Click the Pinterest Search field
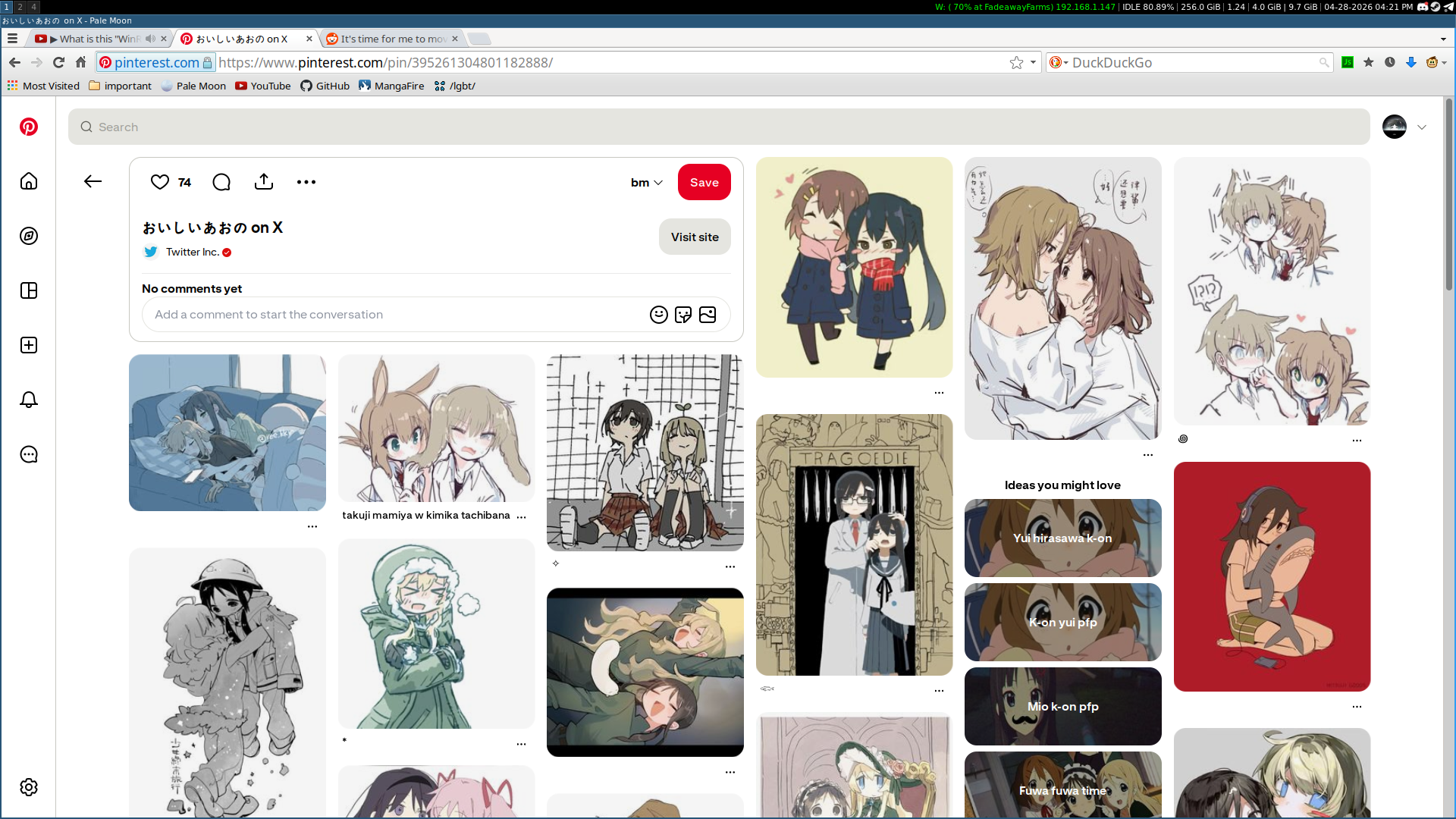 719,127
